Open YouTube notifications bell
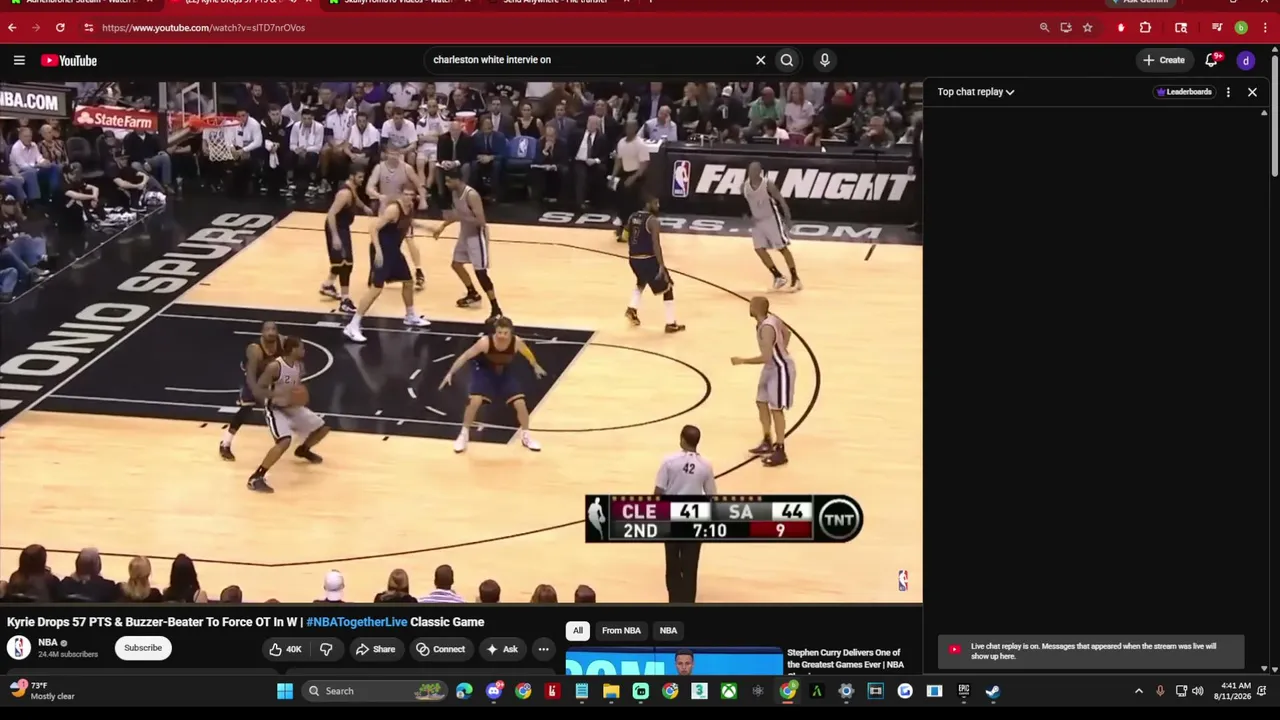 coord(1212,60)
